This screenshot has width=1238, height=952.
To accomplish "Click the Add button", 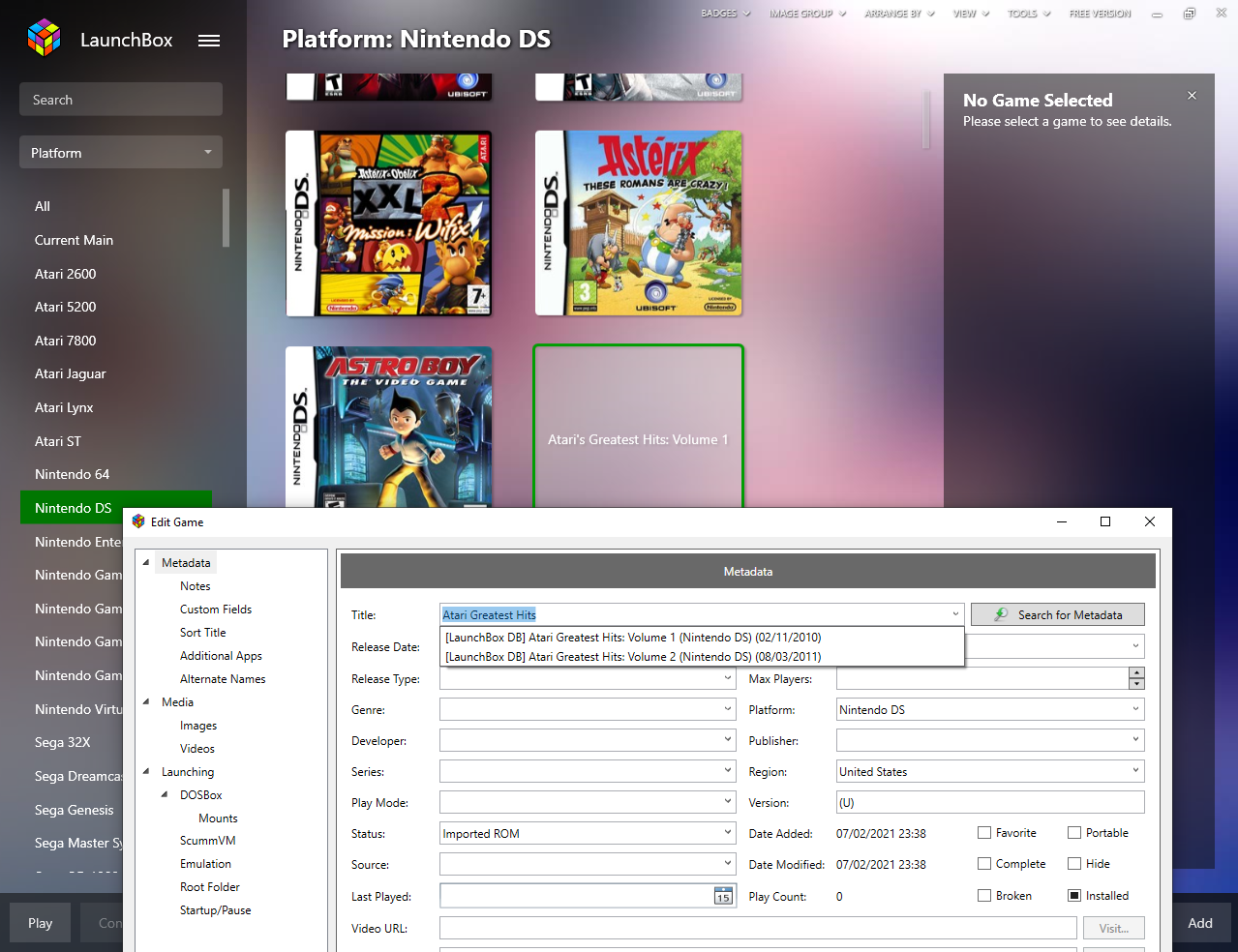I will pos(1200,923).
